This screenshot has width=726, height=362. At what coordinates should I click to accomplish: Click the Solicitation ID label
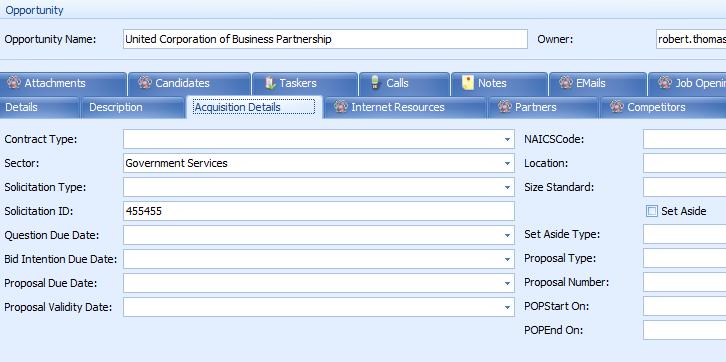[39, 212]
